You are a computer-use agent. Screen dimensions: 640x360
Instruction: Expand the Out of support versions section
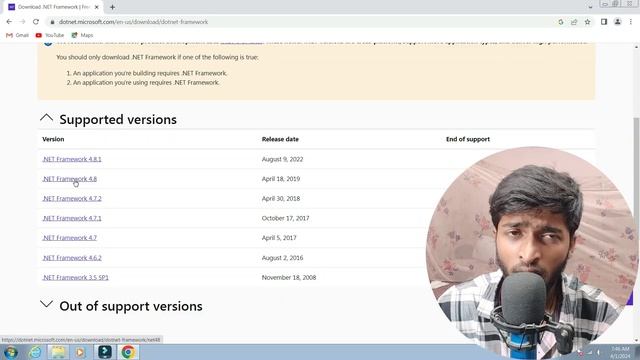(47, 304)
